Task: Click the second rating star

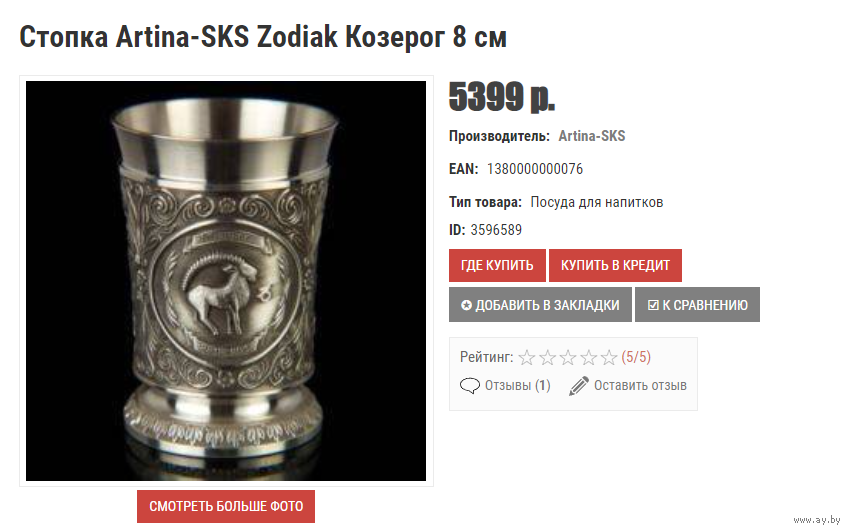Action: click(547, 357)
